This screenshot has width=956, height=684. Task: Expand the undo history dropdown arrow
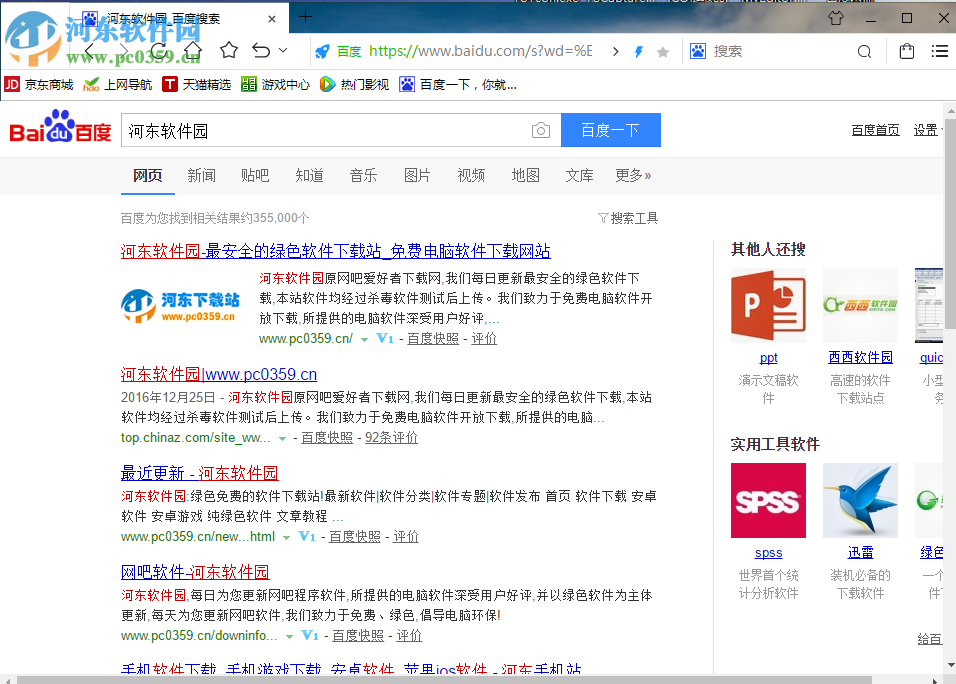(283, 50)
